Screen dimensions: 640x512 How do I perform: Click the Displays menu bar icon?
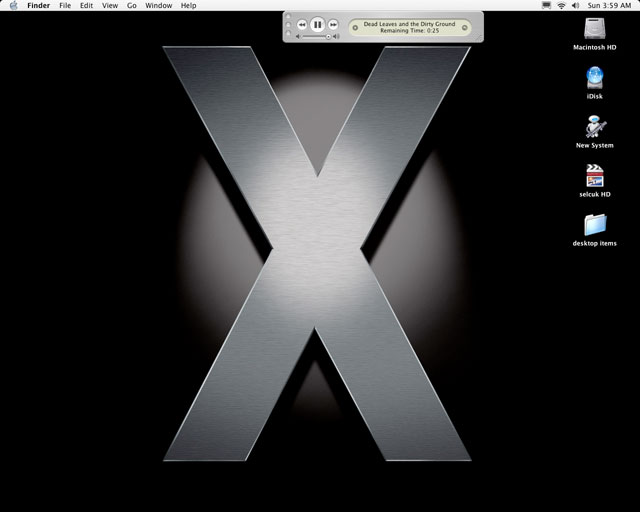[x=546, y=5]
